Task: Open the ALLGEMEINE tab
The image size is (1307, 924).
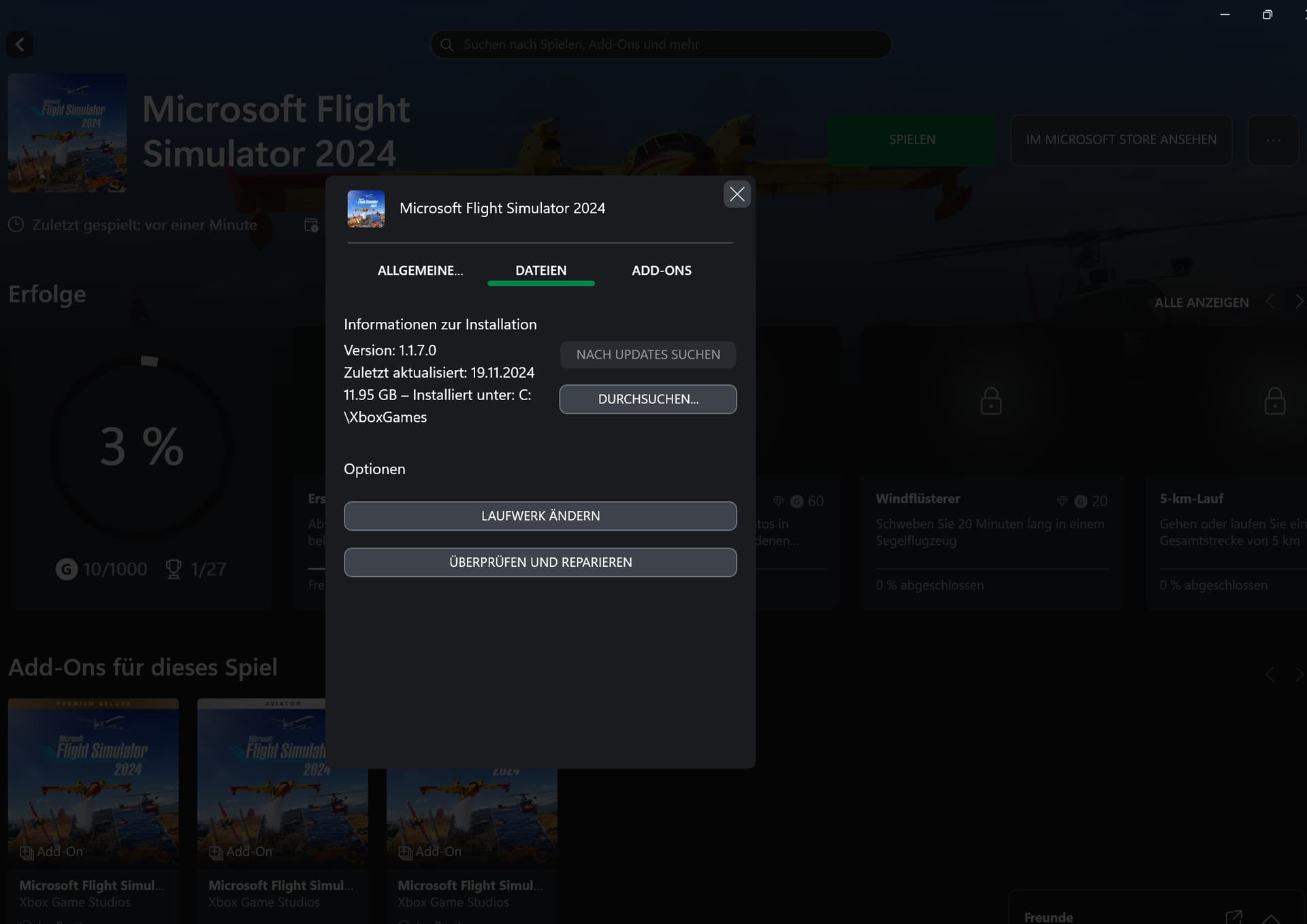Action: click(x=420, y=270)
